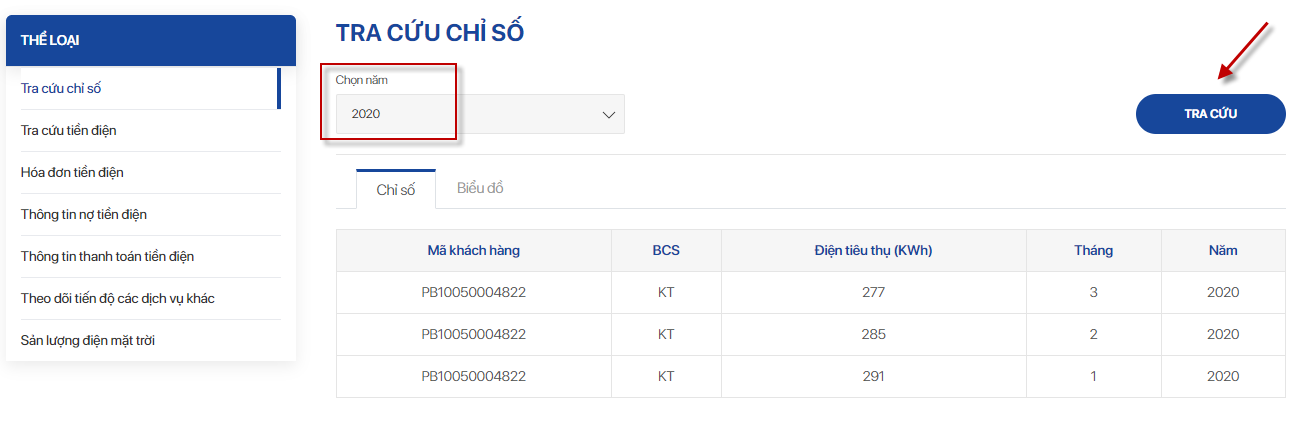The image size is (1308, 421).
Task: Open Thông tin thanh toán tiền điện
Action: pos(107,256)
